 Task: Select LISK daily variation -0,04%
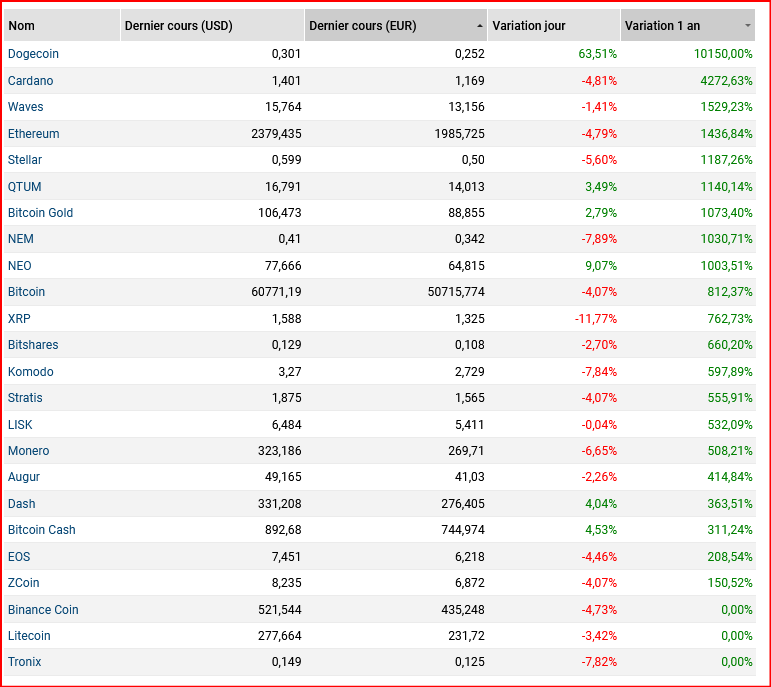pos(599,425)
